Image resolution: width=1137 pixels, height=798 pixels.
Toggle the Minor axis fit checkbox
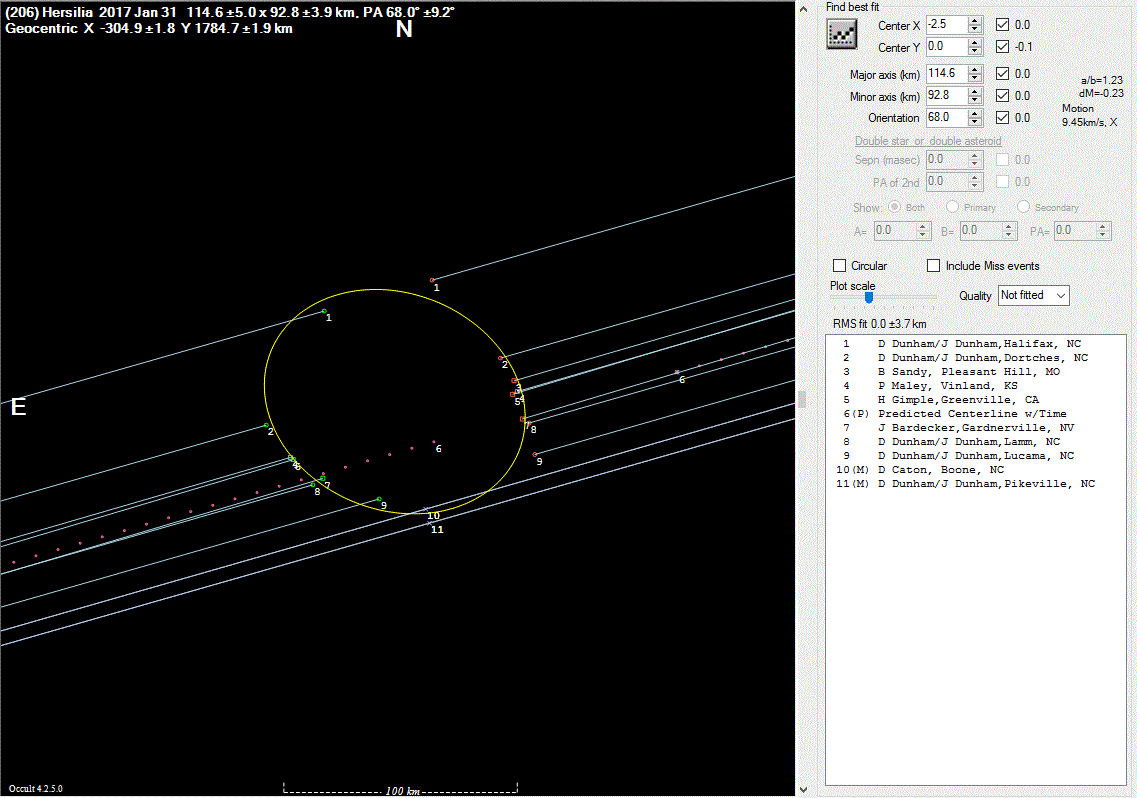pos(1002,95)
